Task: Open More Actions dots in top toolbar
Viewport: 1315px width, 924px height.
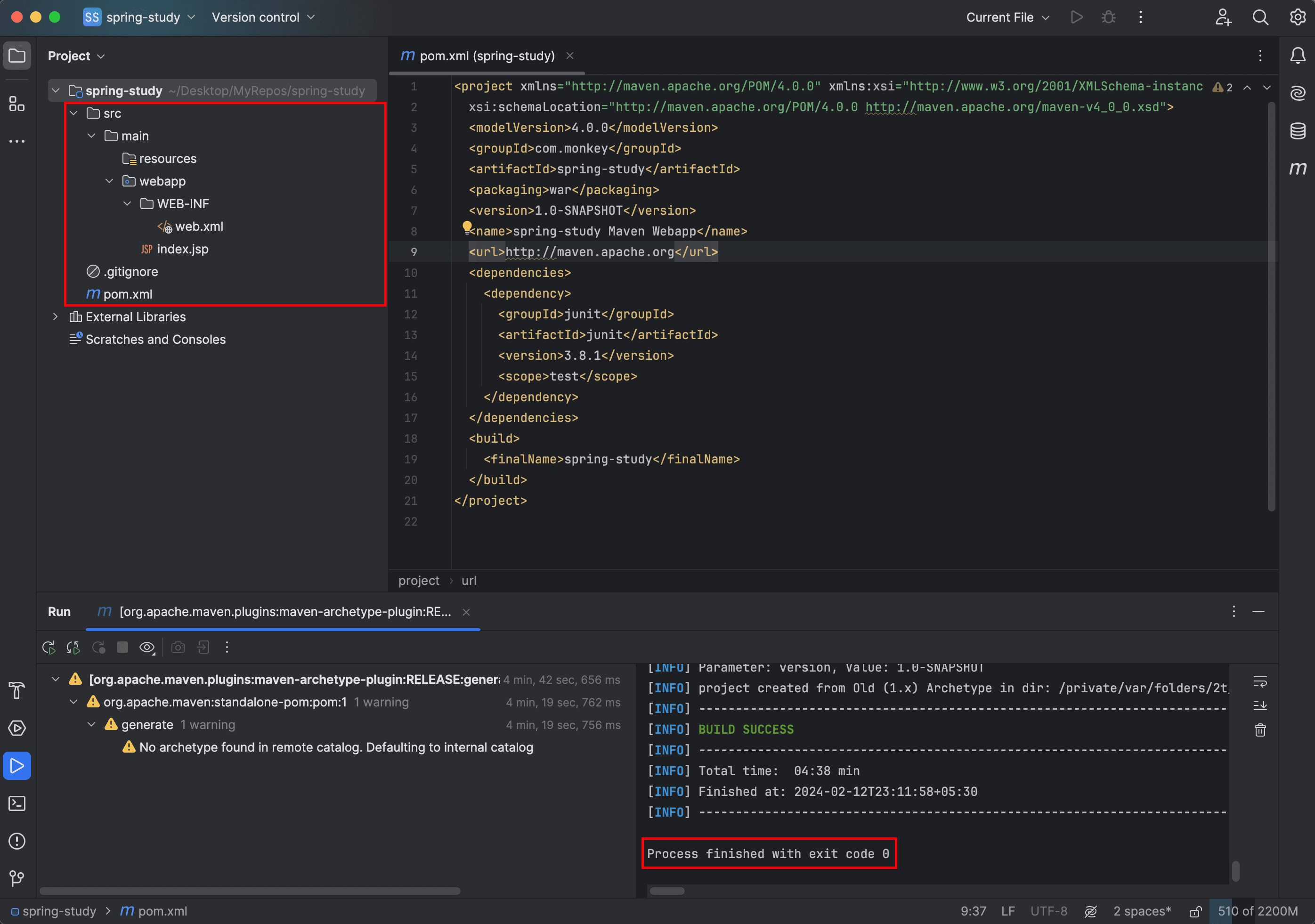Action: click(1141, 17)
